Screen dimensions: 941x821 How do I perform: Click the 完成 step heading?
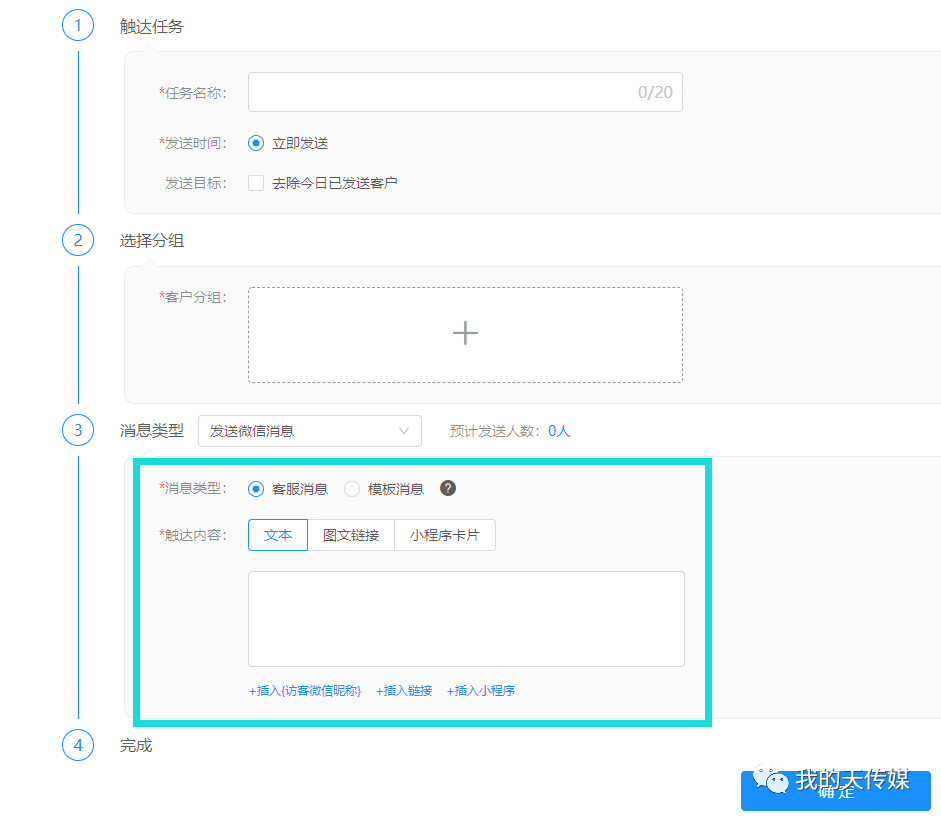(136, 745)
